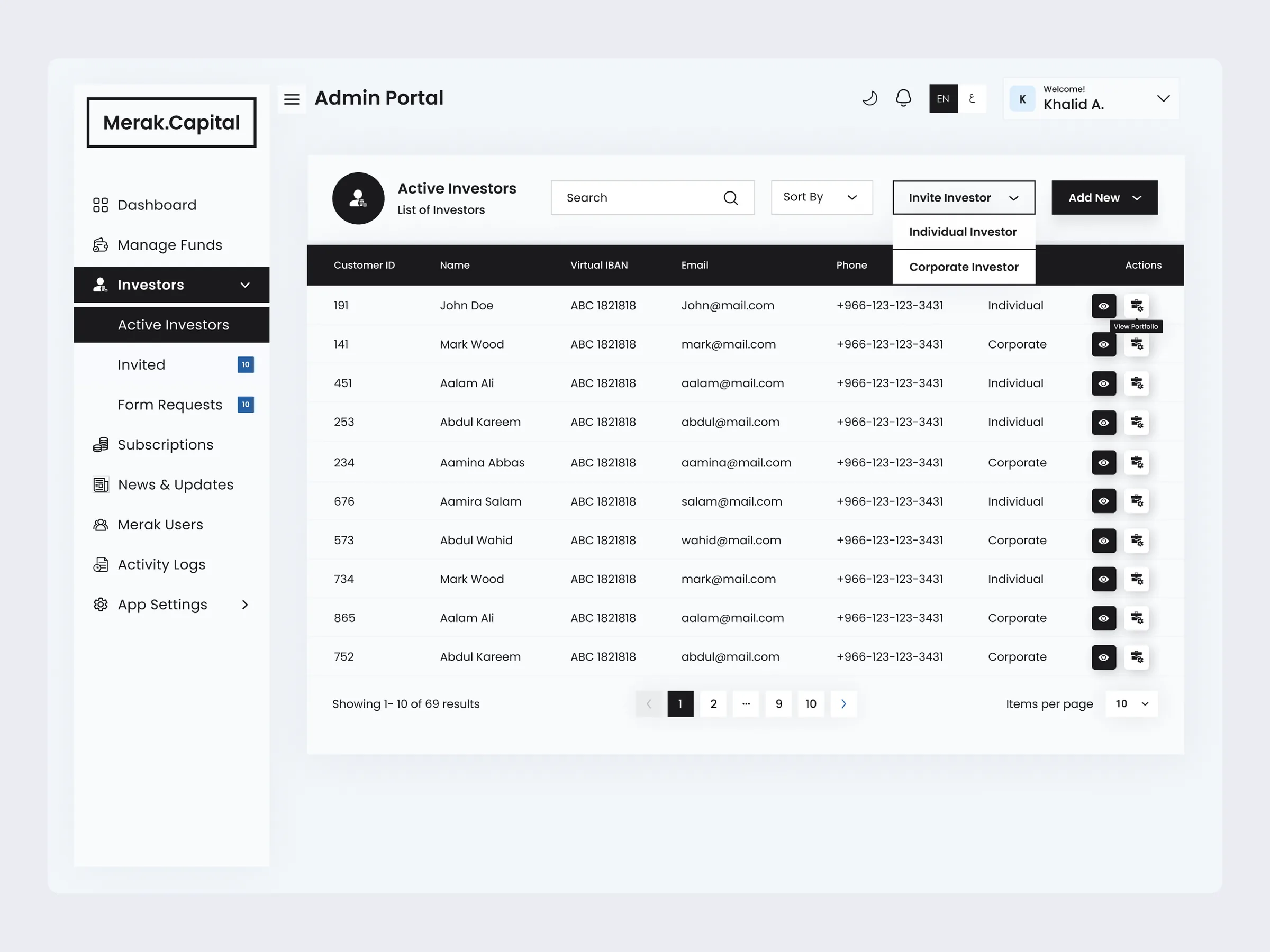Open the hamburger menu icon
1270x952 pixels.
tap(292, 99)
